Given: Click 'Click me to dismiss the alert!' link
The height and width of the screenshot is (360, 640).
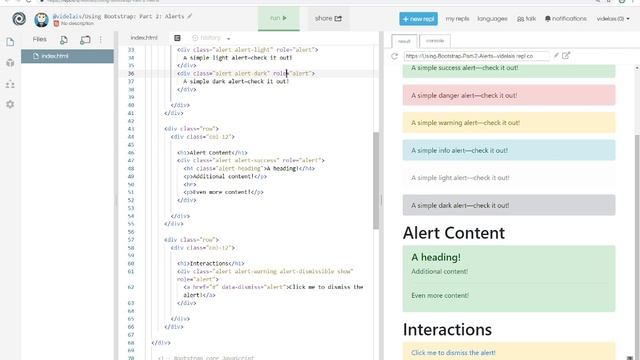Looking at the screenshot, I should coord(453,353).
